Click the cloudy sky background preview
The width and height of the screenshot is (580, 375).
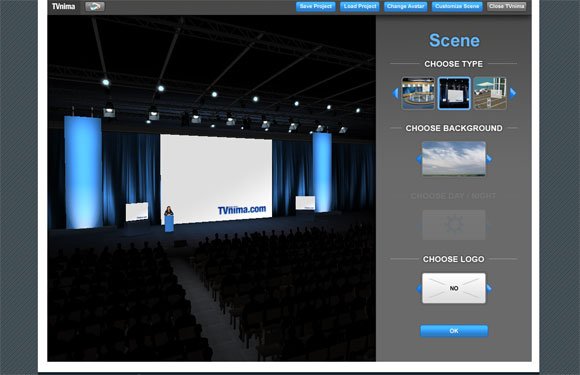[x=454, y=158]
